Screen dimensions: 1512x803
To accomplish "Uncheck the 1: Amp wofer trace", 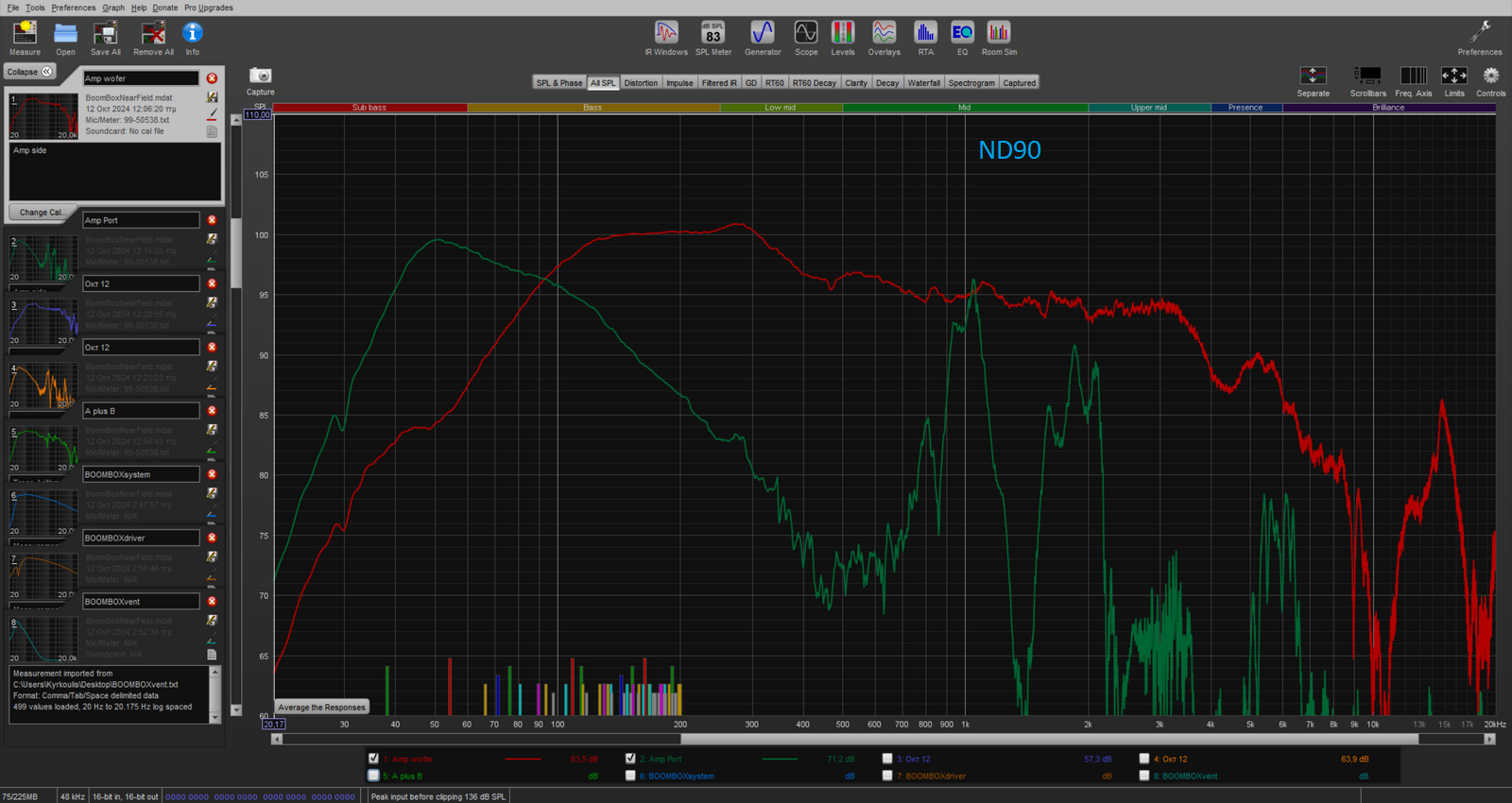I will [373, 759].
